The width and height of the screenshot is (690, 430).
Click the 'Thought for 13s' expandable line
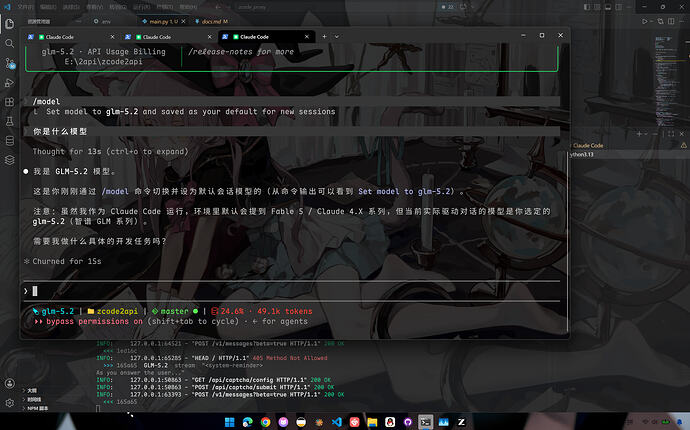(110, 151)
